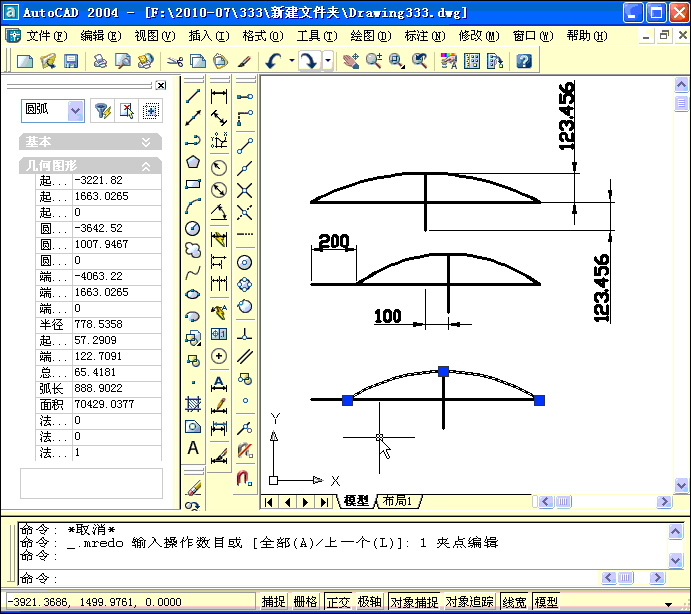The image size is (691, 614).
Task: Click the Cut scissors icon
Action: tap(175, 61)
